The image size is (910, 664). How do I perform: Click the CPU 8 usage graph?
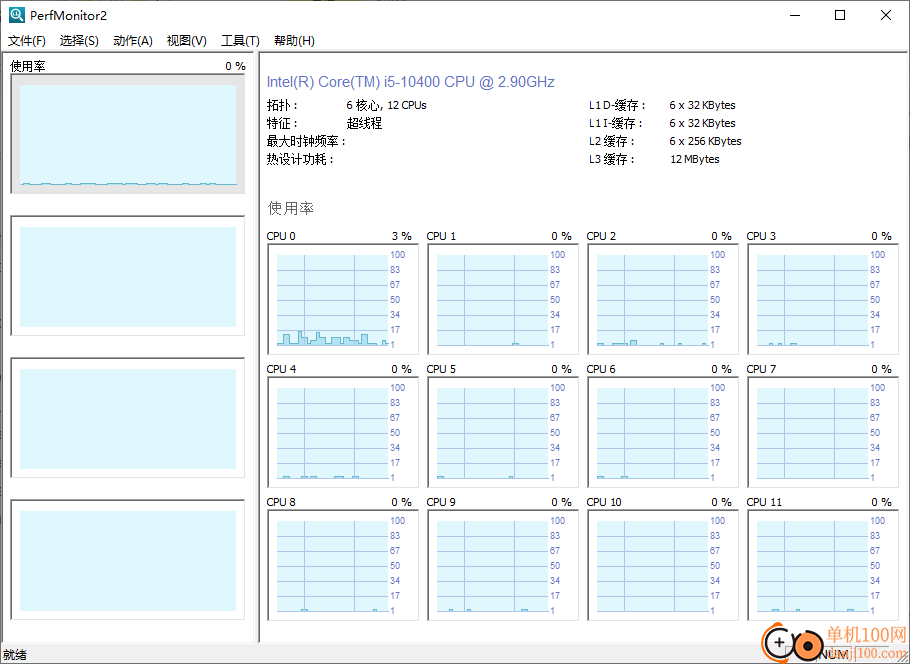tap(342, 565)
